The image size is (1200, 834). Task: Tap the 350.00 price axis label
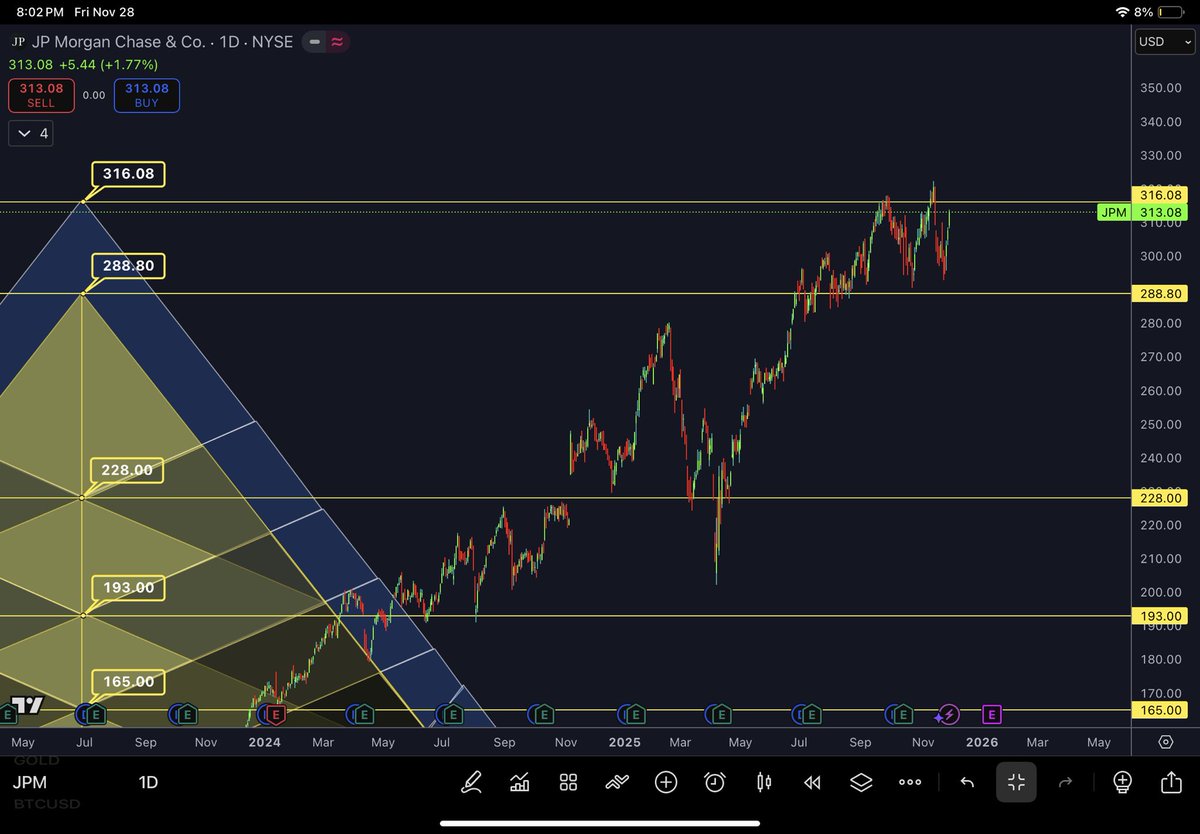click(1160, 88)
